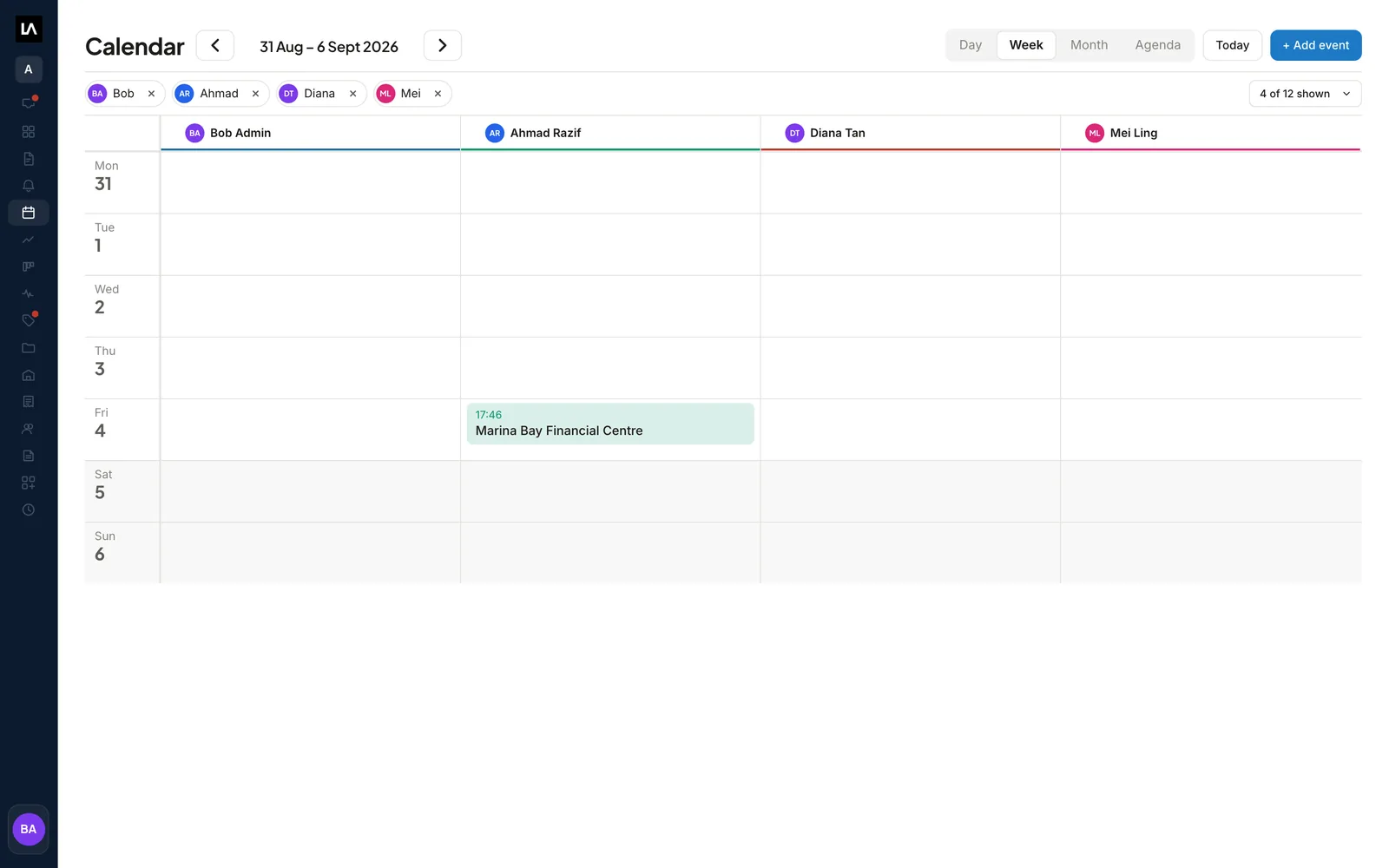
Task: Switch to Agenda view
Action: pos(1157,45)
